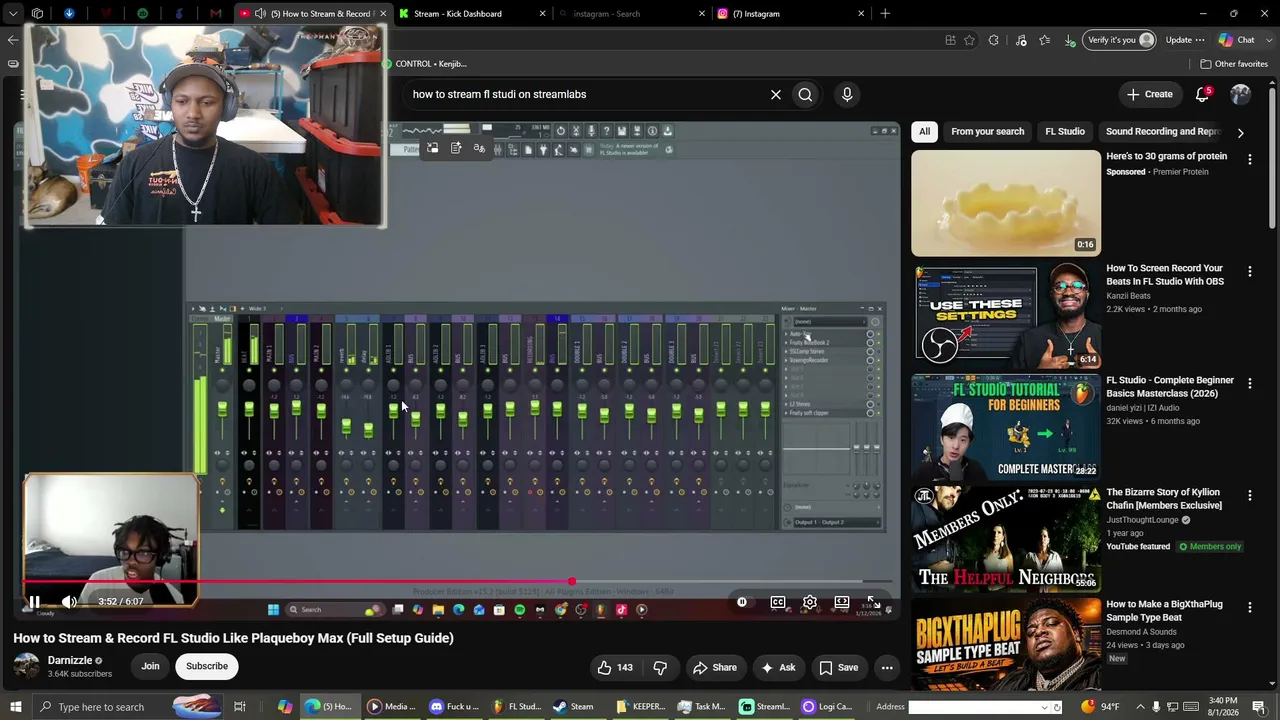The width and height of the screenshot is (1280, 720).
Task: Seek using the red video progress bar
Action: point(458,581)
